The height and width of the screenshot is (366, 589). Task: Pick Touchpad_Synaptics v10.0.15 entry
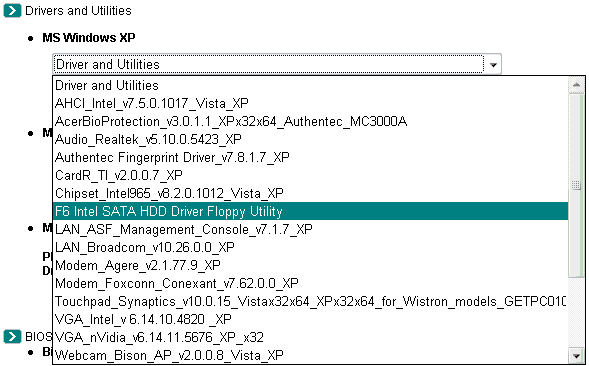tap(310, 301)
